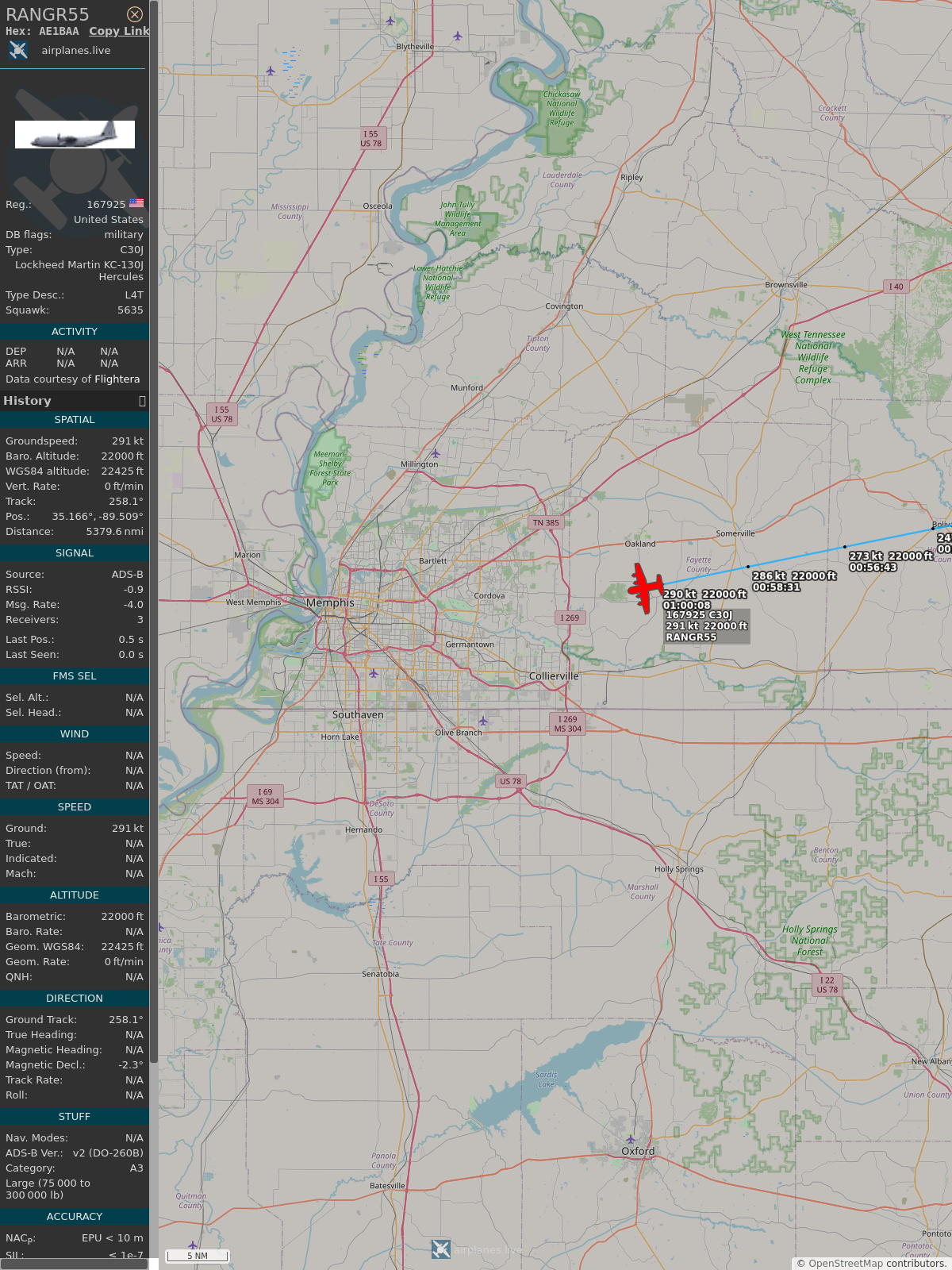Select the red RANGR55 aircraft icon on map
This screenshot has height=1270, width=952.
(x=646, y=588)
